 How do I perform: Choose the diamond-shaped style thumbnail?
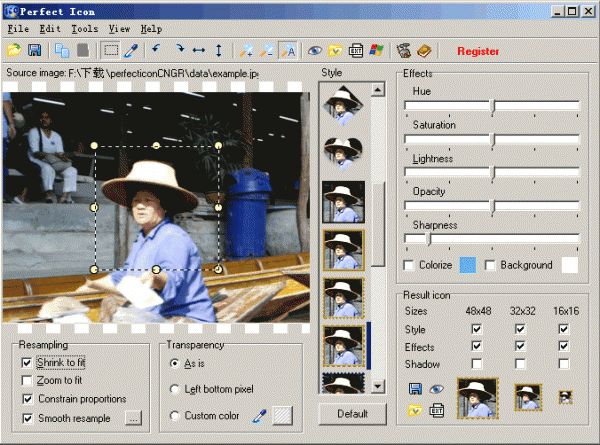click(343, 106)
